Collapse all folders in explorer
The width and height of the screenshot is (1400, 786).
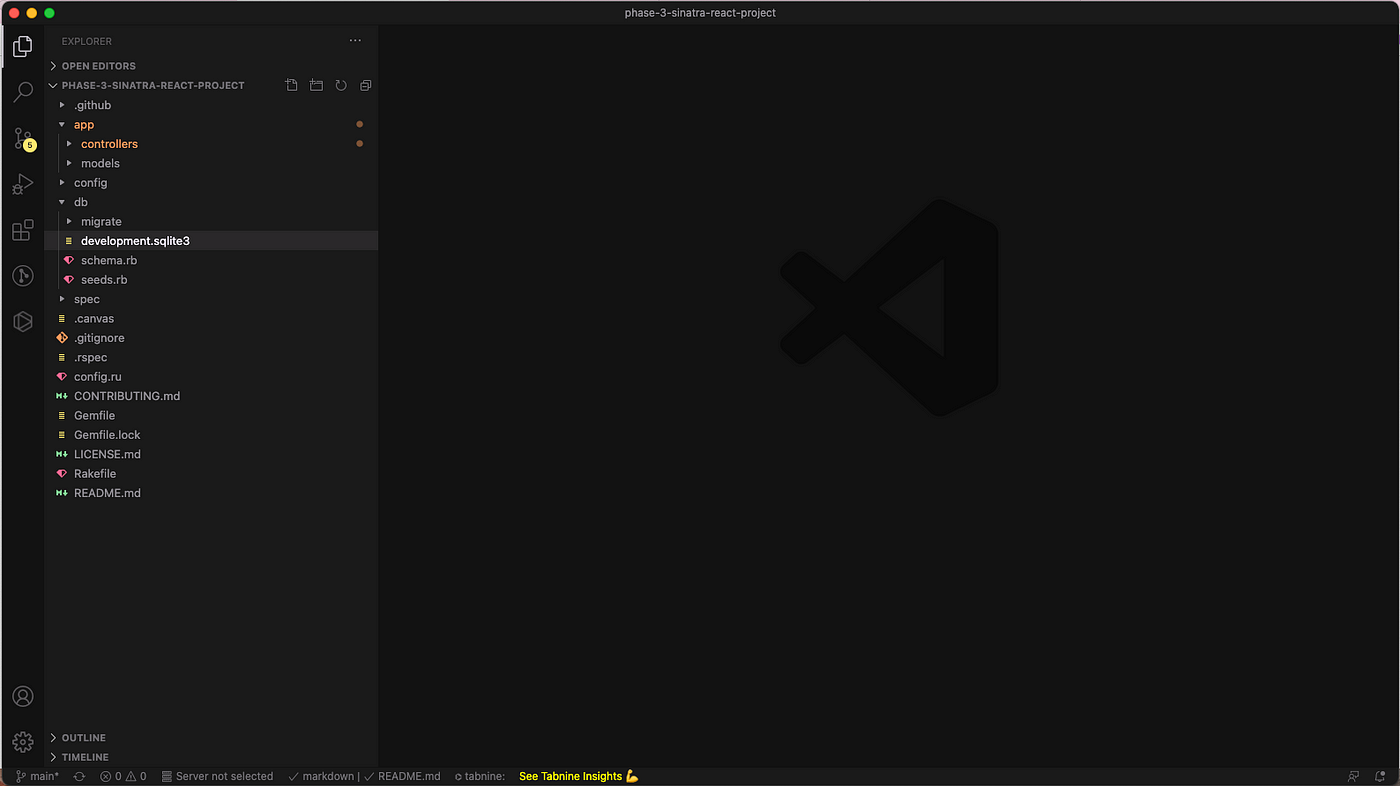(365, 85)
